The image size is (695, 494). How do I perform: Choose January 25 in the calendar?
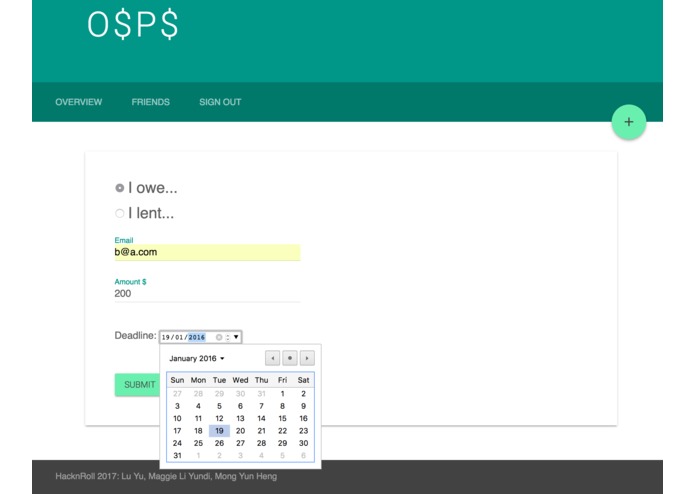point(198,443)
